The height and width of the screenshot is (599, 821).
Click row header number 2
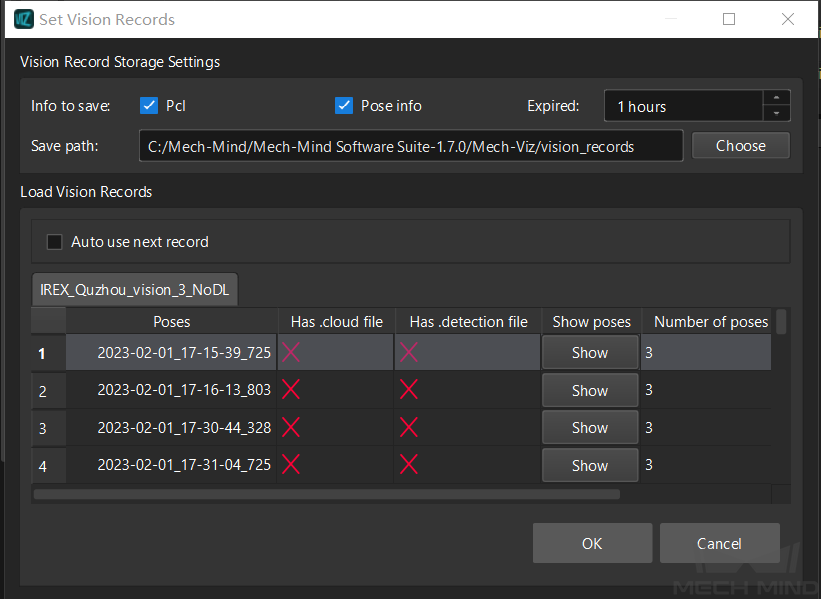[x=48, y=391]
